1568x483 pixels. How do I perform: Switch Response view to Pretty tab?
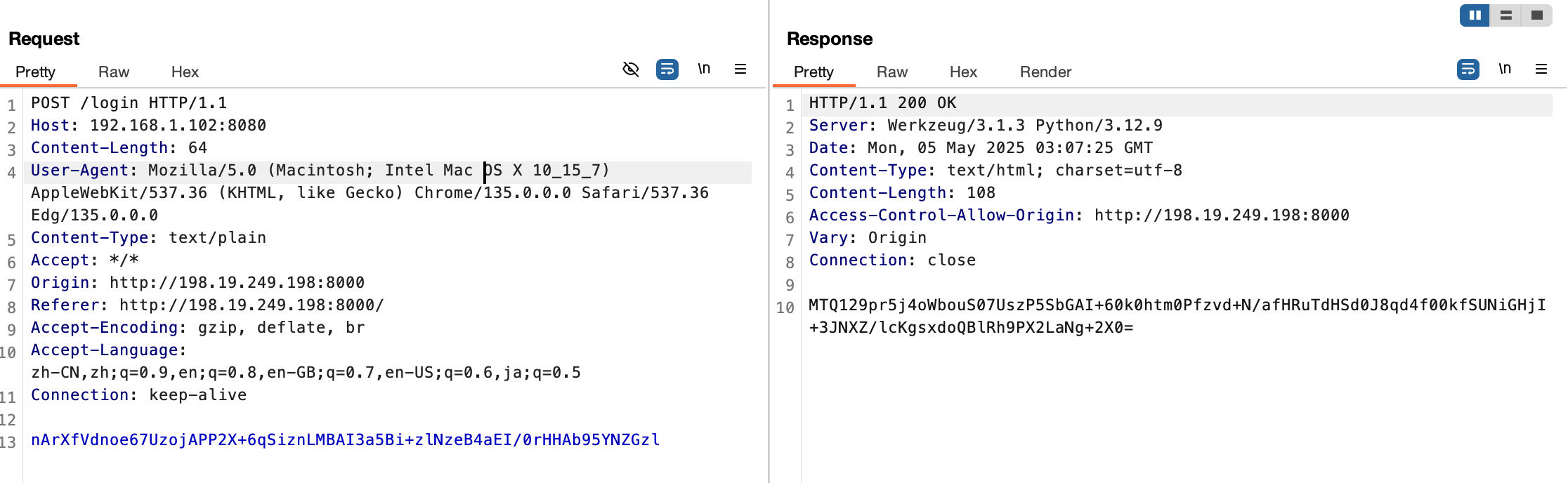point(814,72)
